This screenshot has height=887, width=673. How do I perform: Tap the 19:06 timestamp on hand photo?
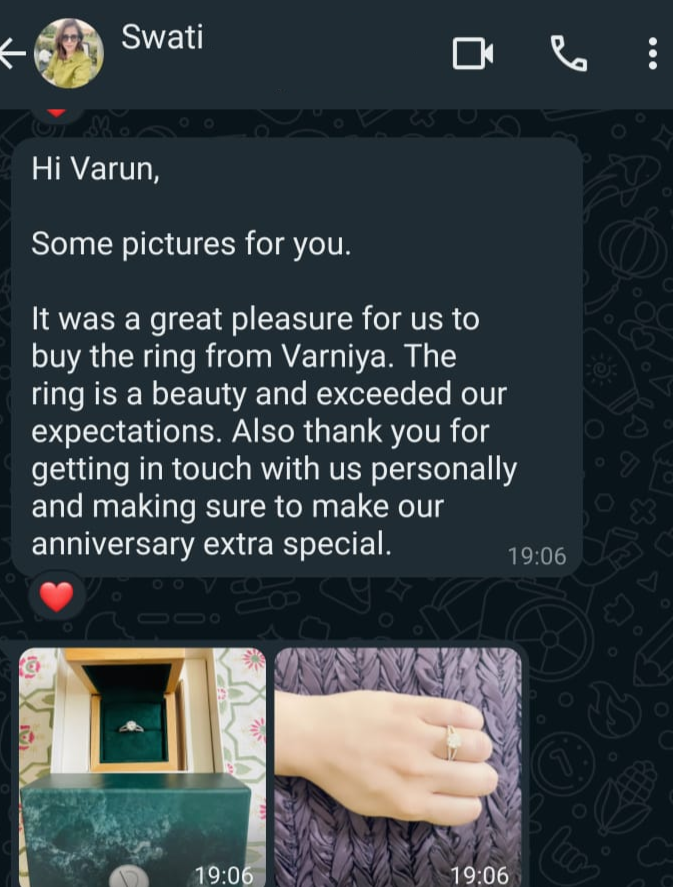[480, 876]
